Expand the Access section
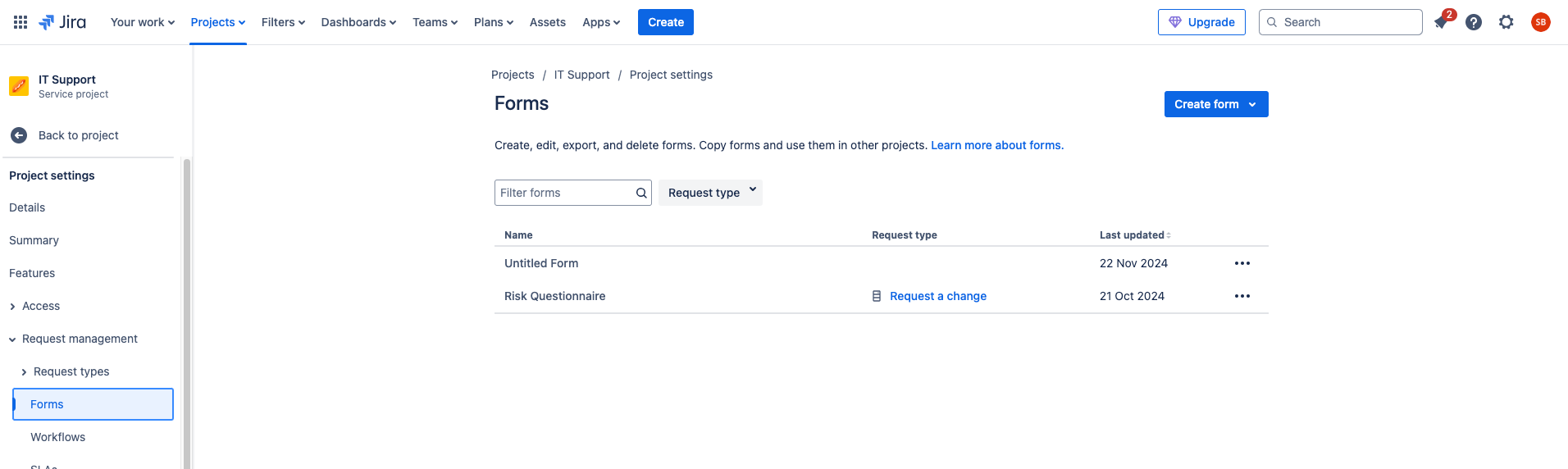Viewport: 1568px width, 469px height. pyautogui.click(x=12, y=307)
